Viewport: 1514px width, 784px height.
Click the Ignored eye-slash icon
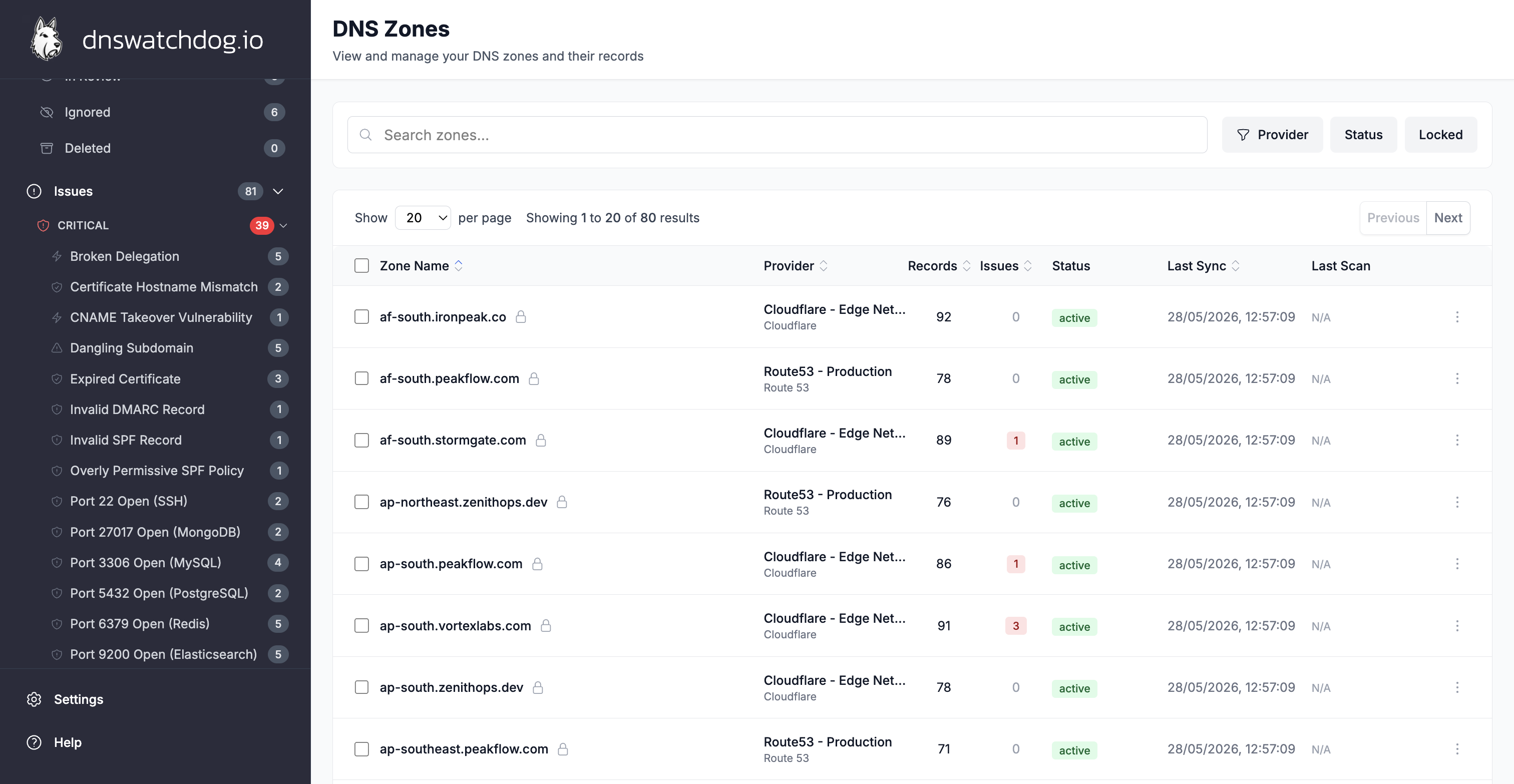coord(47,112)
